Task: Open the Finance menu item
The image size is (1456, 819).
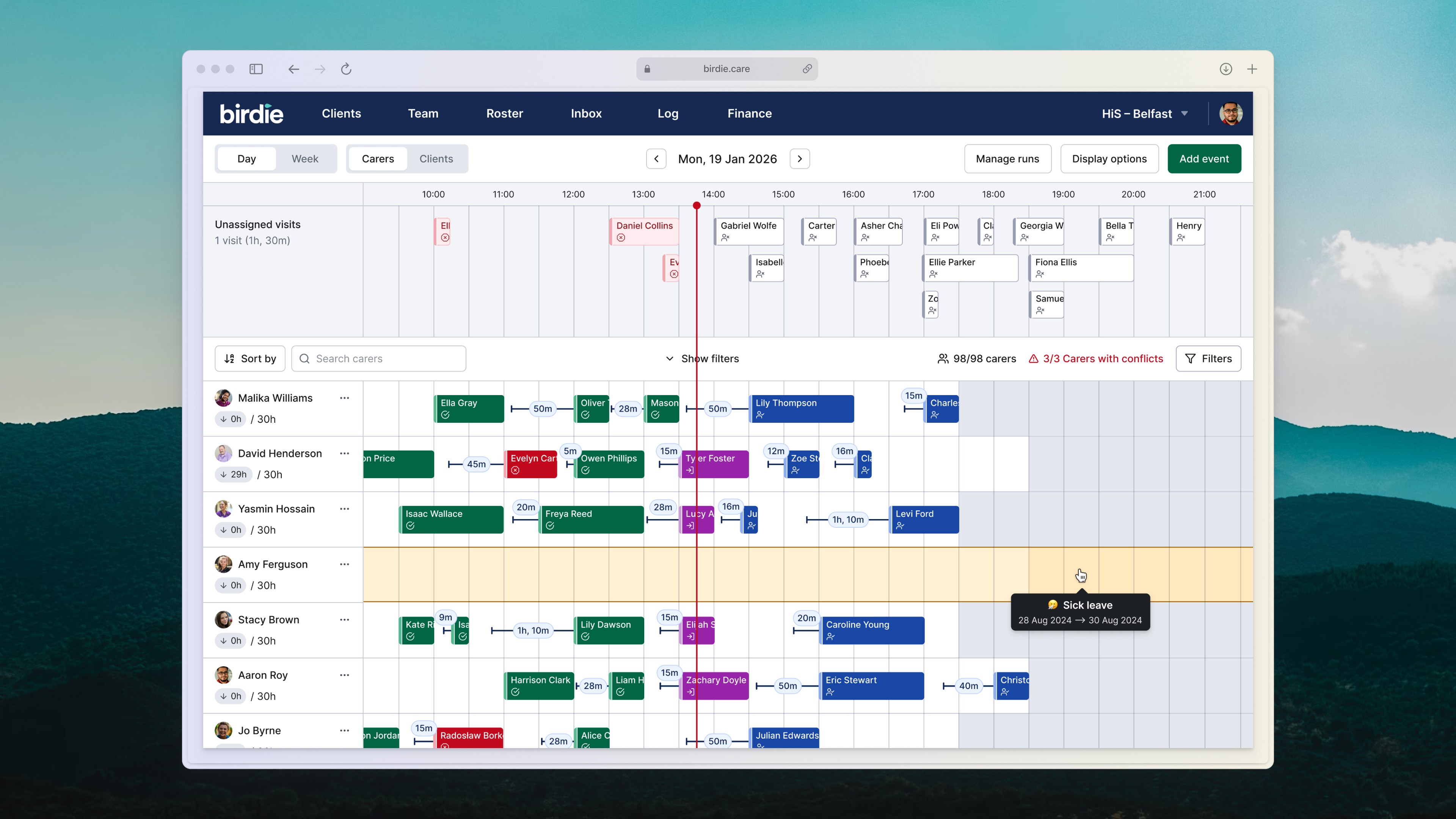Action: [x=750, y=114]
